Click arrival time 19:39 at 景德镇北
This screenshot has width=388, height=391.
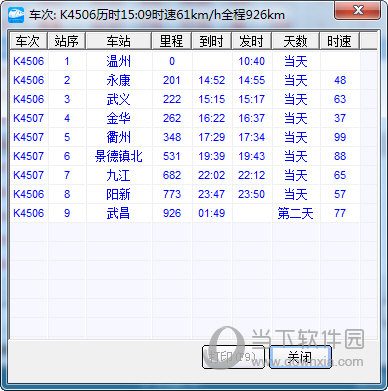pos(212,156)
